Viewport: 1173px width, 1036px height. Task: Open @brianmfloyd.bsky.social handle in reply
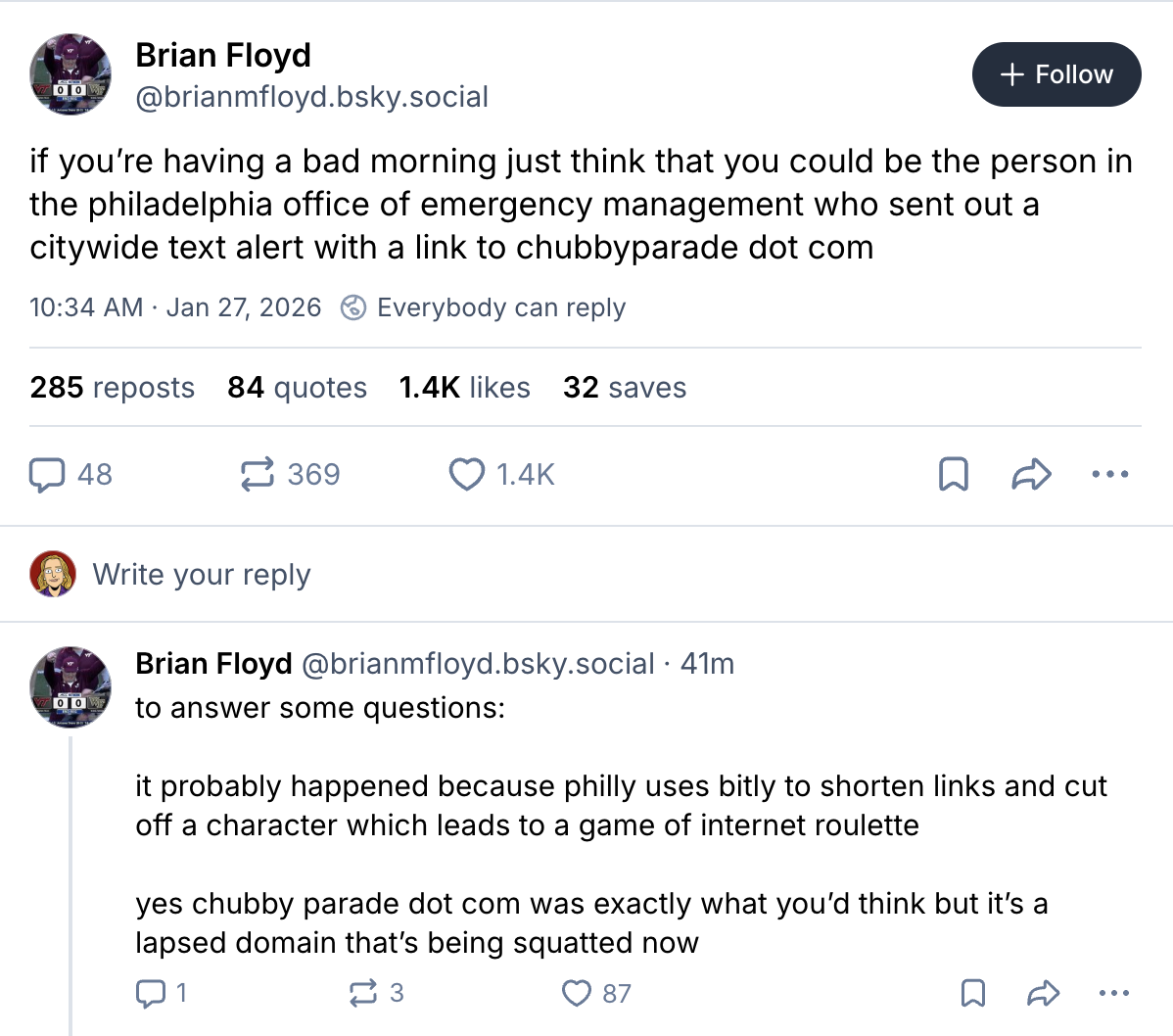tap(478, 664)
